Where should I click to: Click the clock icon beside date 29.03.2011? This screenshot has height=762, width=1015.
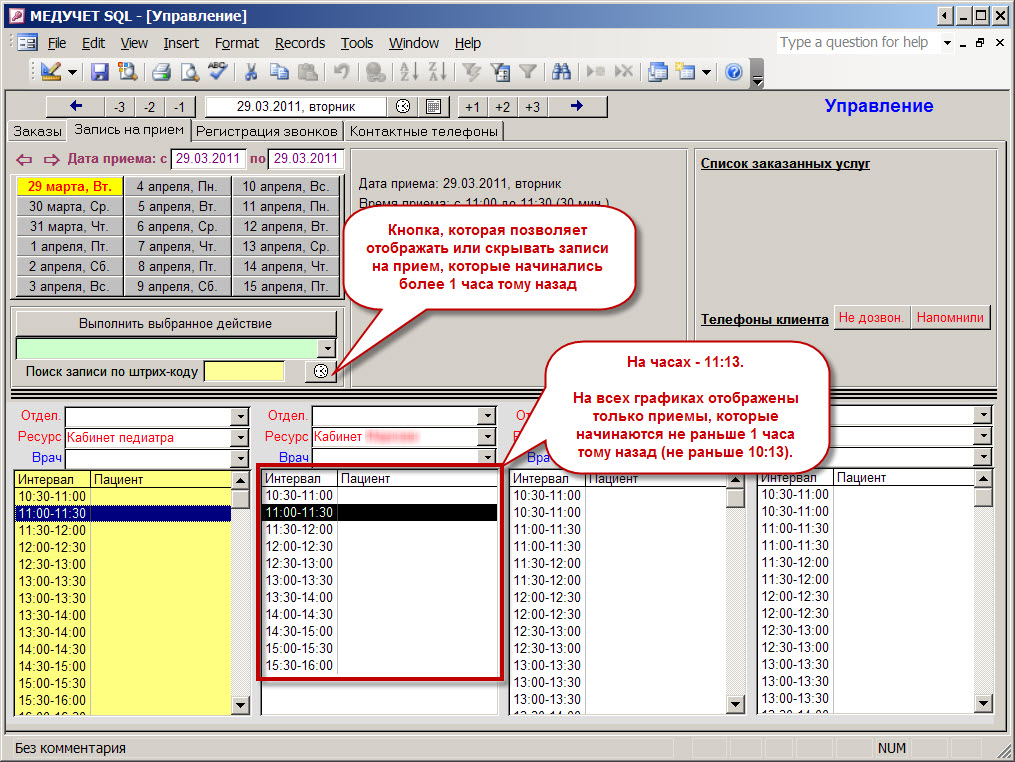pos(403,106)
